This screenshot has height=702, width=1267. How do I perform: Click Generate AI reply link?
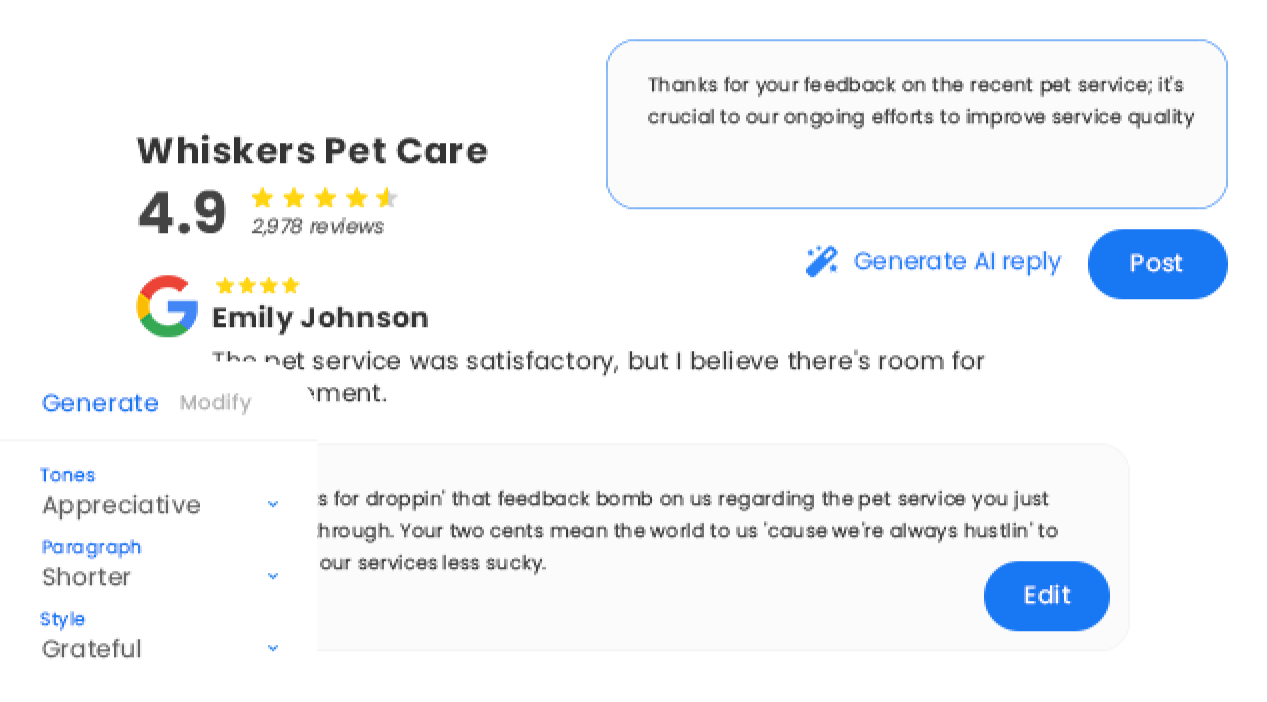(x=957, y=262)
